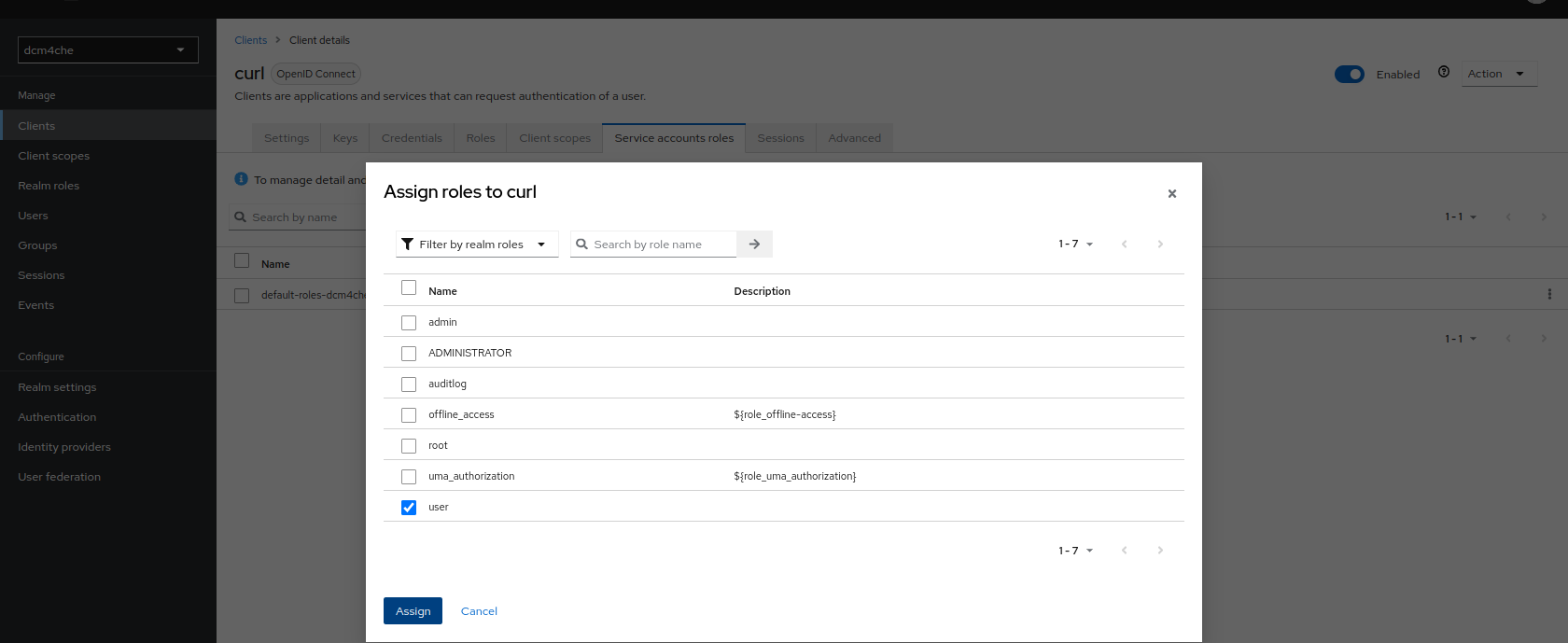Click the Description column header
The width and height of the screenshot is (1568, 643).
[762, 291]
